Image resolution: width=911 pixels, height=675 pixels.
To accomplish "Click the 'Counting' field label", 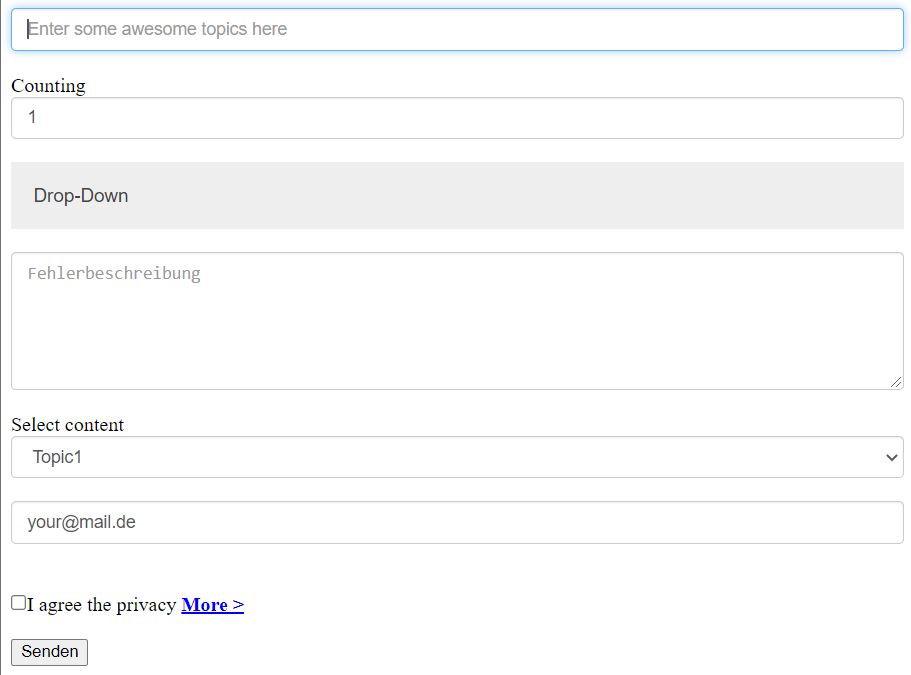I will 48,86.
